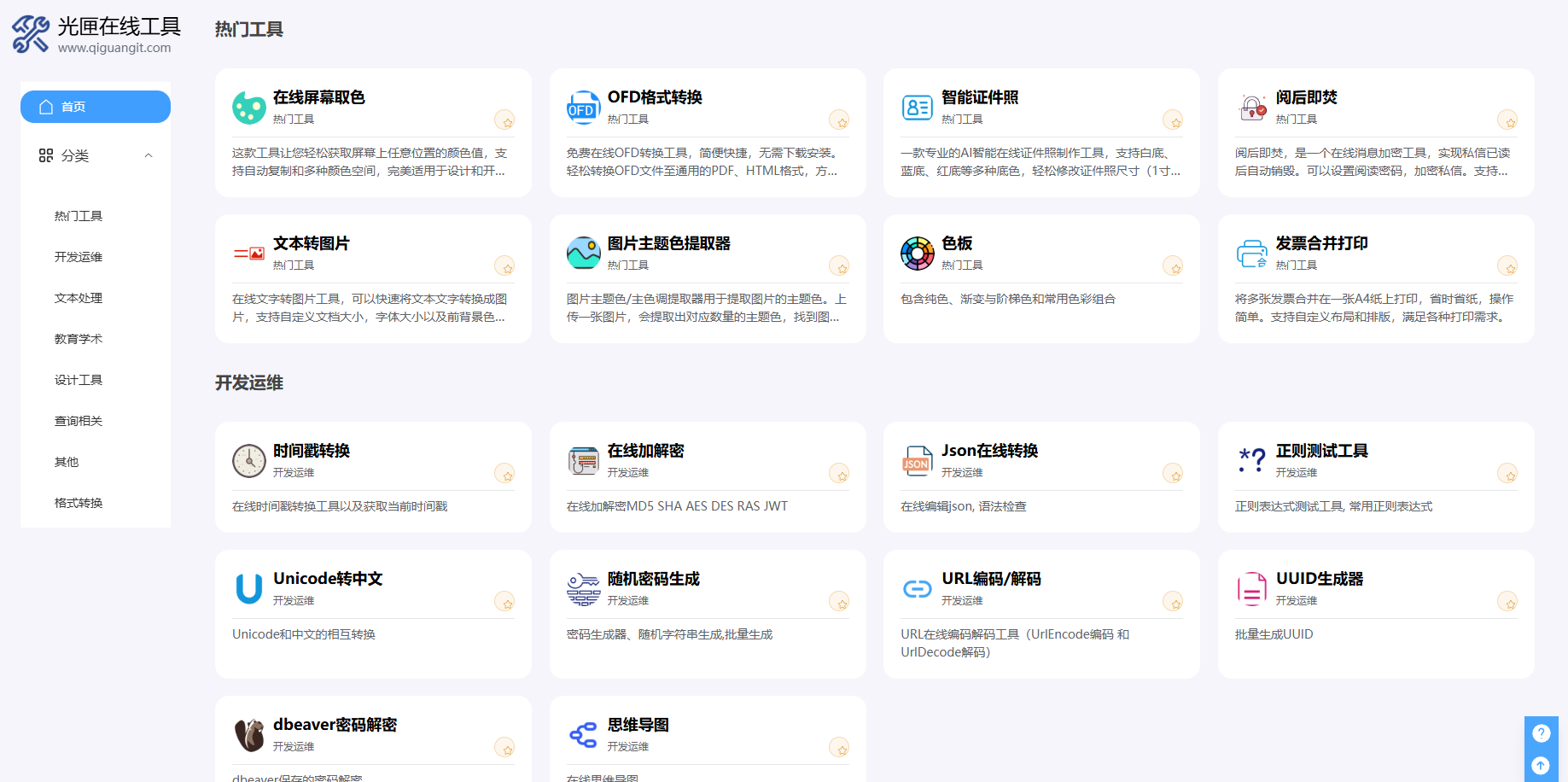The height and width of the screenshot is (782, 1568).
Task: Select 开发运维 category in sidebar
Action: coord(79,257)
